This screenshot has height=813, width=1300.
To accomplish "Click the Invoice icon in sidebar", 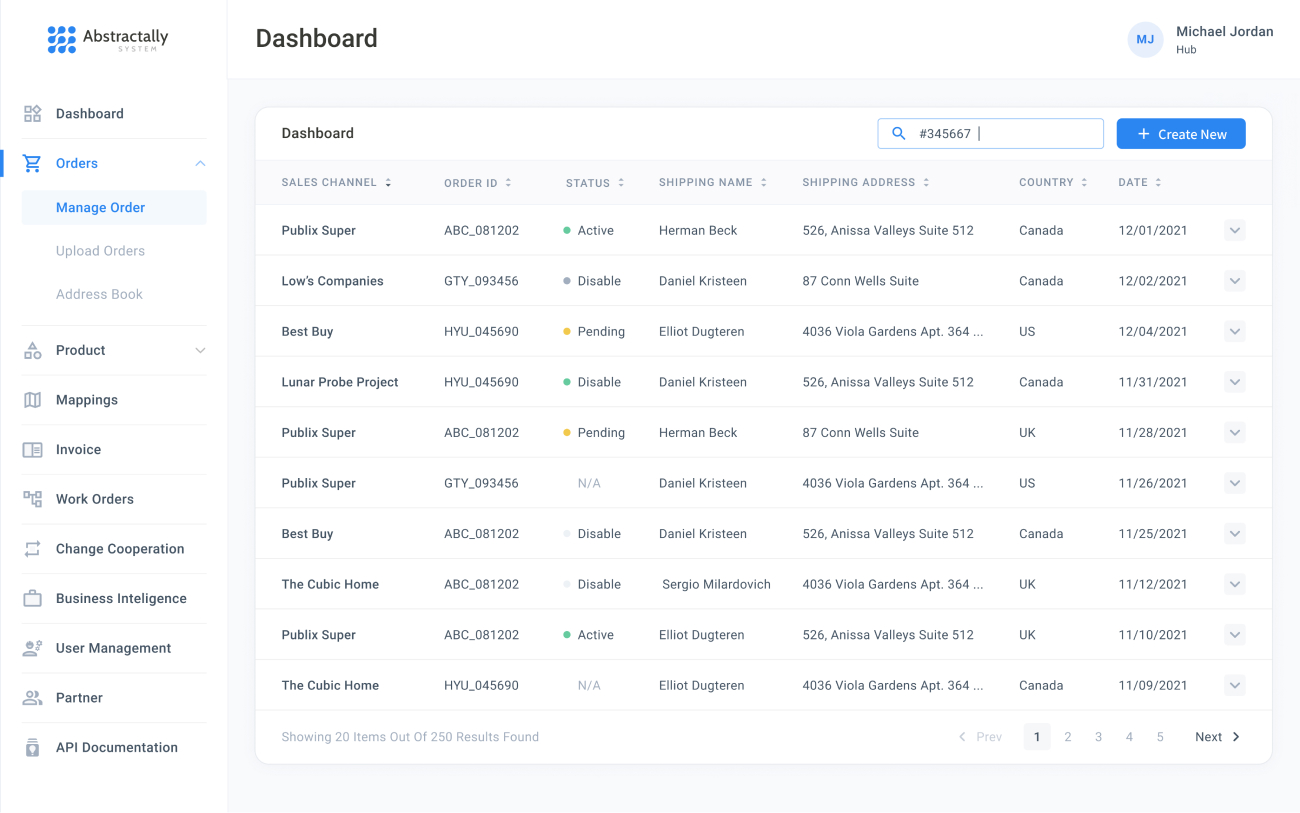I will coord(33,450).
